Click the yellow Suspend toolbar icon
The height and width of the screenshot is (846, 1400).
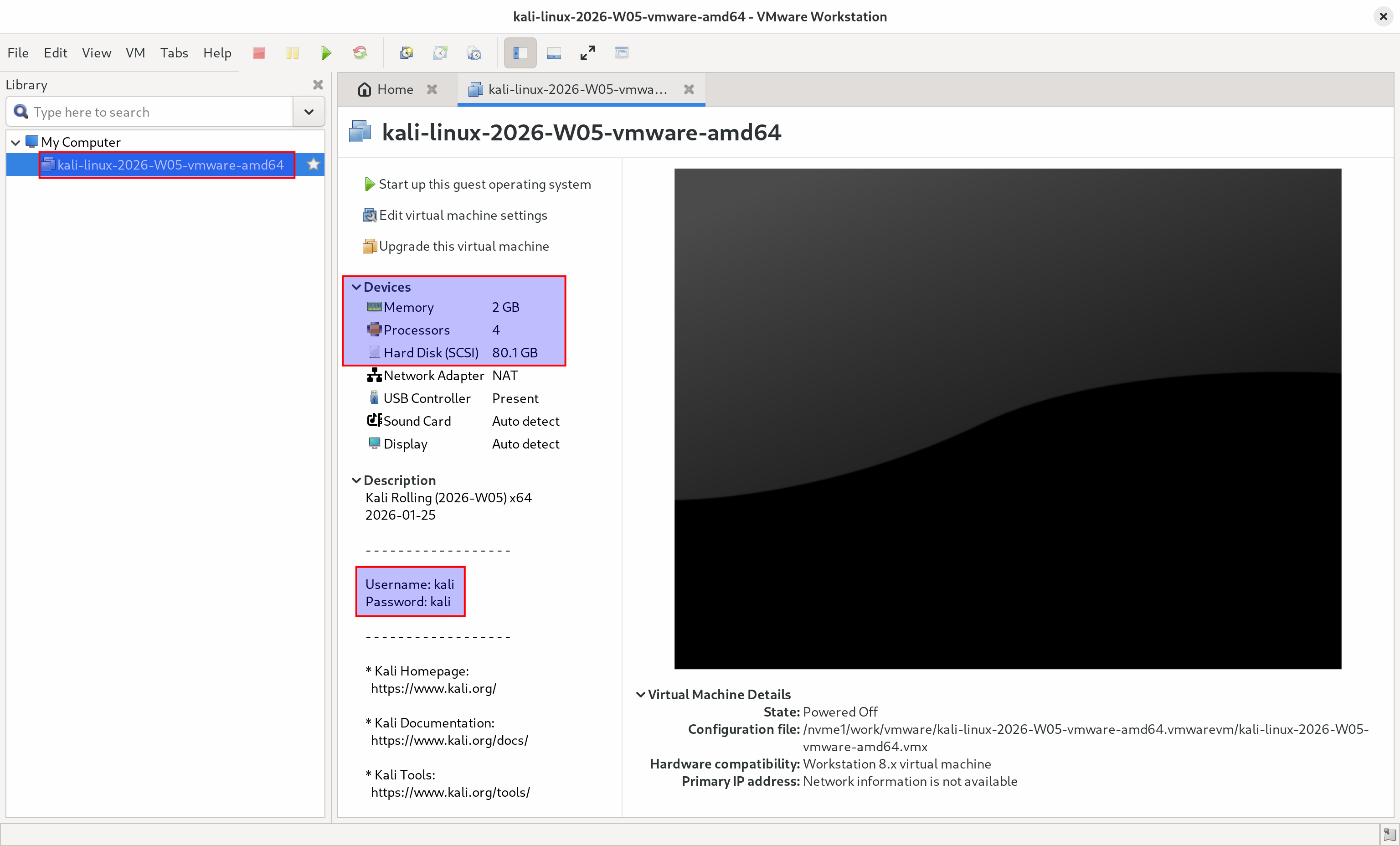coord(292,53)
